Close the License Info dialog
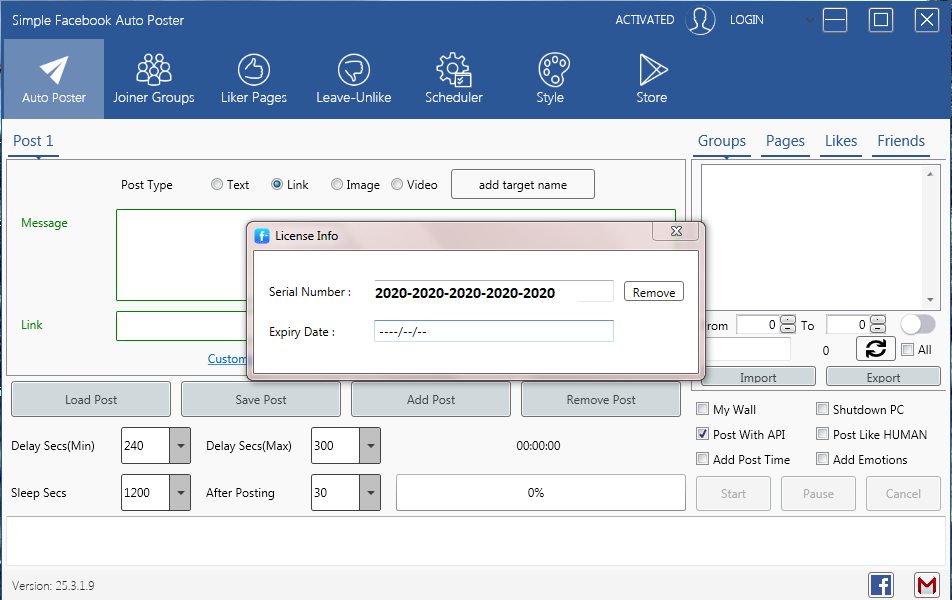The height and width of the screenshot is (600, 952). click(x=676, y=231)
